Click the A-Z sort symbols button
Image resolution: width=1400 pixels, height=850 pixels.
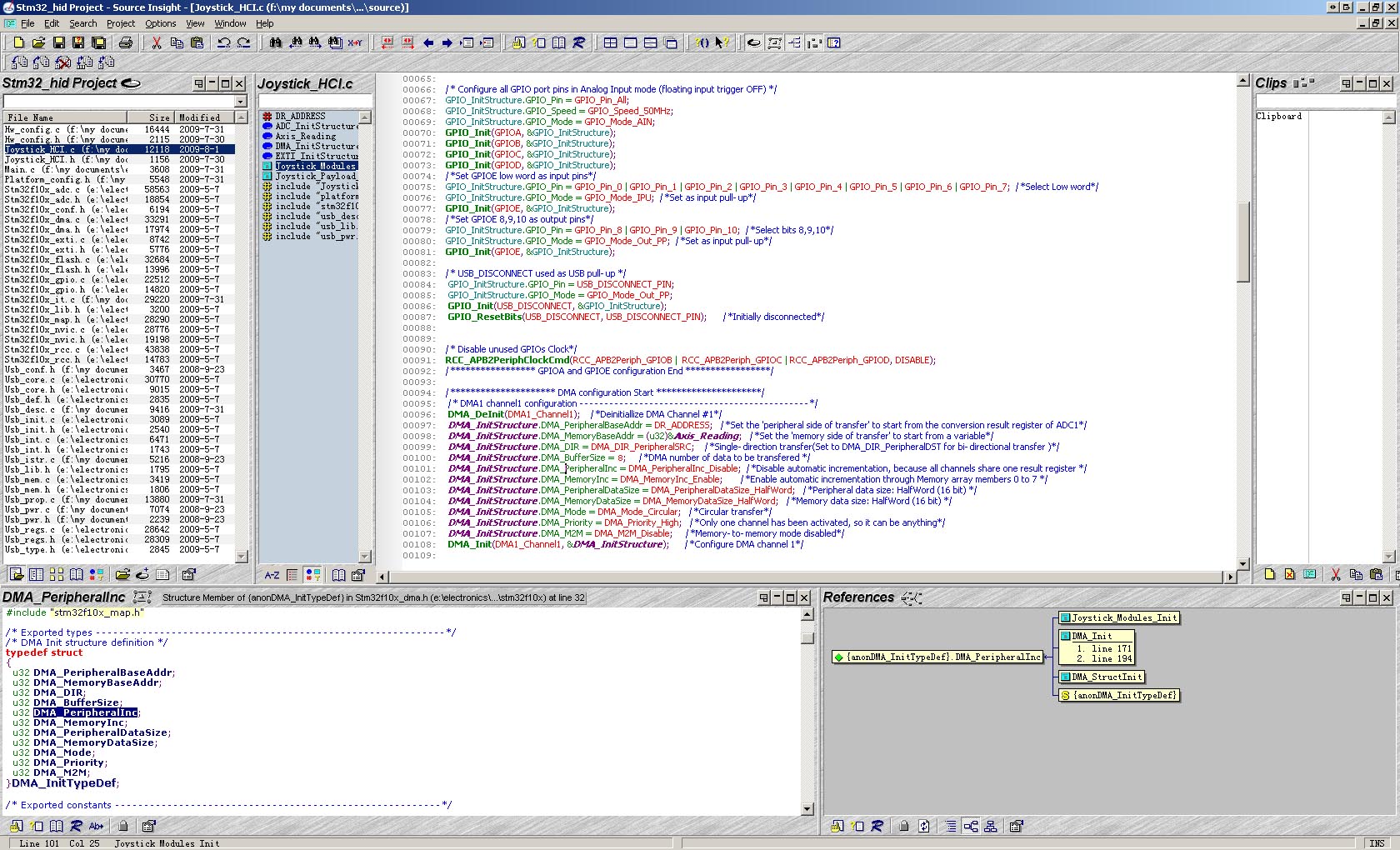point(272,575)
